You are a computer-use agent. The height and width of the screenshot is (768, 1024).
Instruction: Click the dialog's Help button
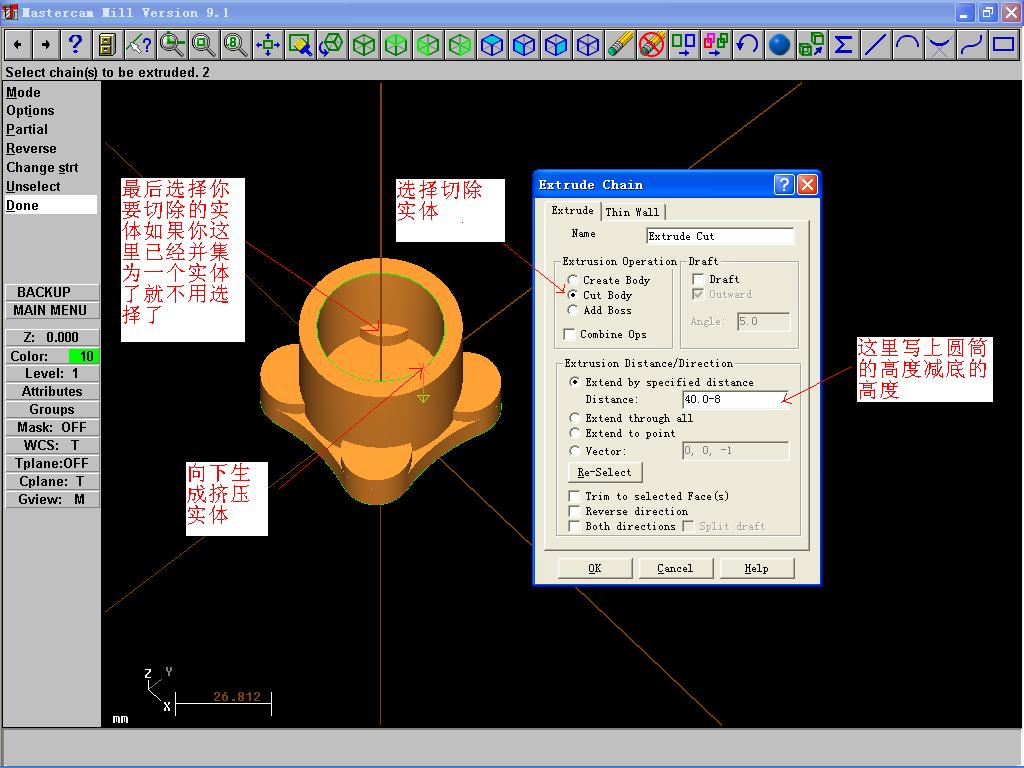(757, 568)
